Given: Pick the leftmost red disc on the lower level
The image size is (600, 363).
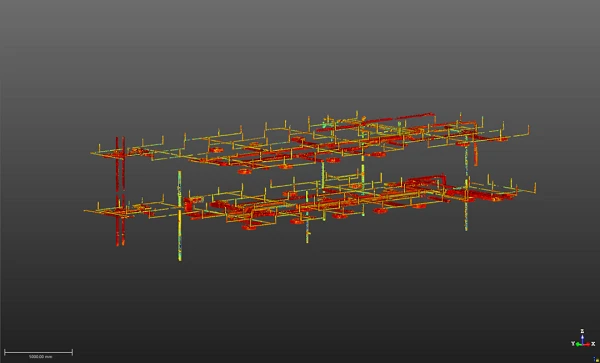Looking at the screenshot, I should coord(249,228).
